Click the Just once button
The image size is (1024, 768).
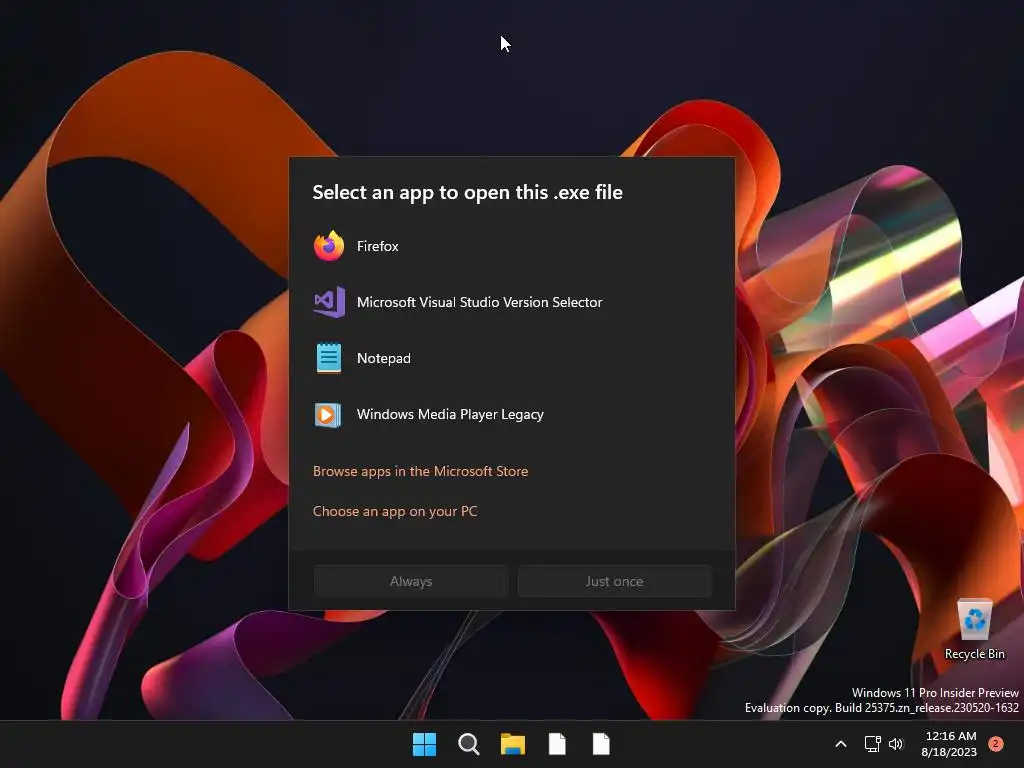[x=615, y=581]
